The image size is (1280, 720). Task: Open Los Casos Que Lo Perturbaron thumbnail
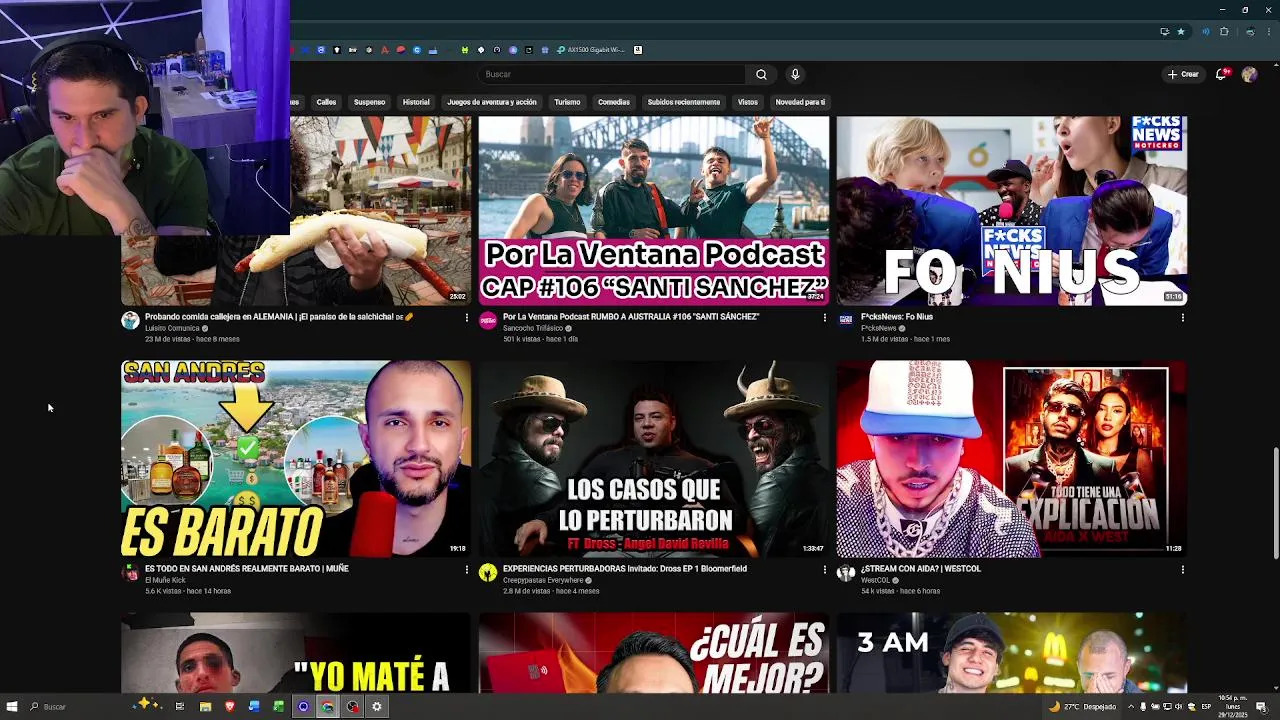(654, 458)
